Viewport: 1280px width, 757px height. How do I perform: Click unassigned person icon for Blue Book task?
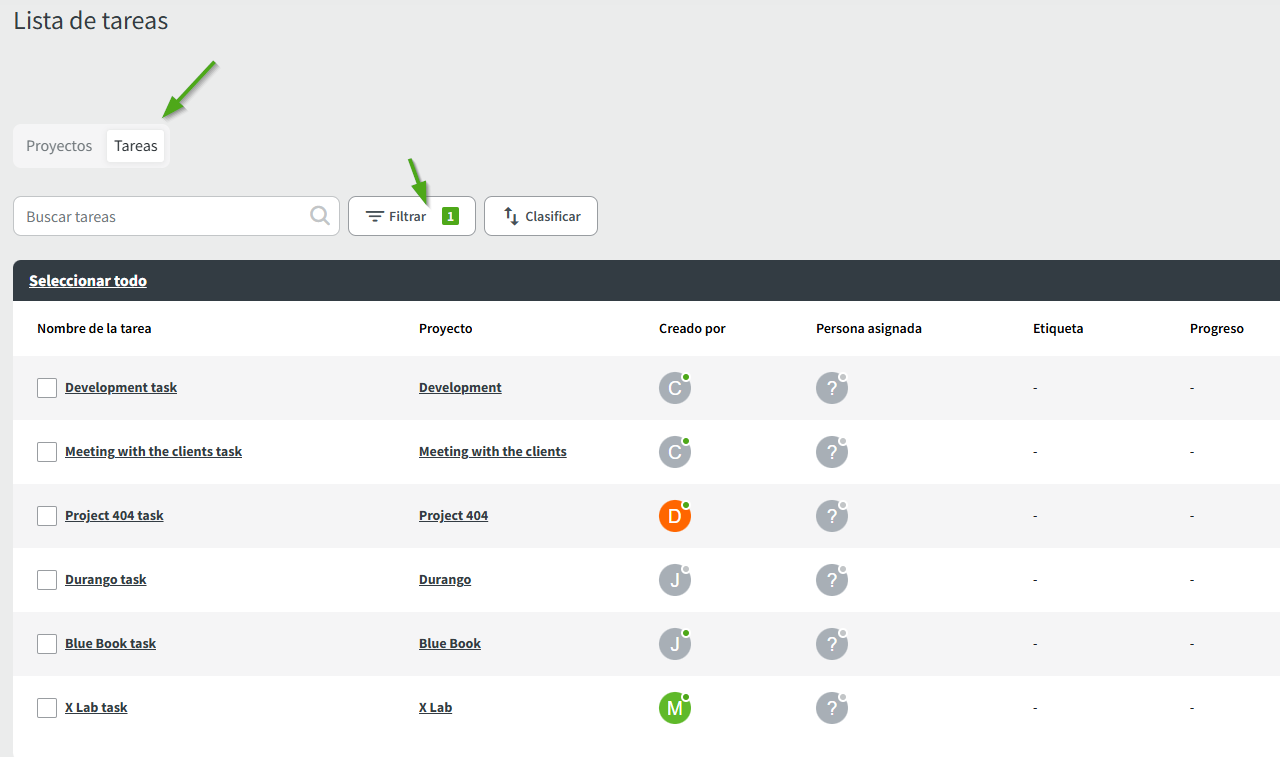click(832, 644)
